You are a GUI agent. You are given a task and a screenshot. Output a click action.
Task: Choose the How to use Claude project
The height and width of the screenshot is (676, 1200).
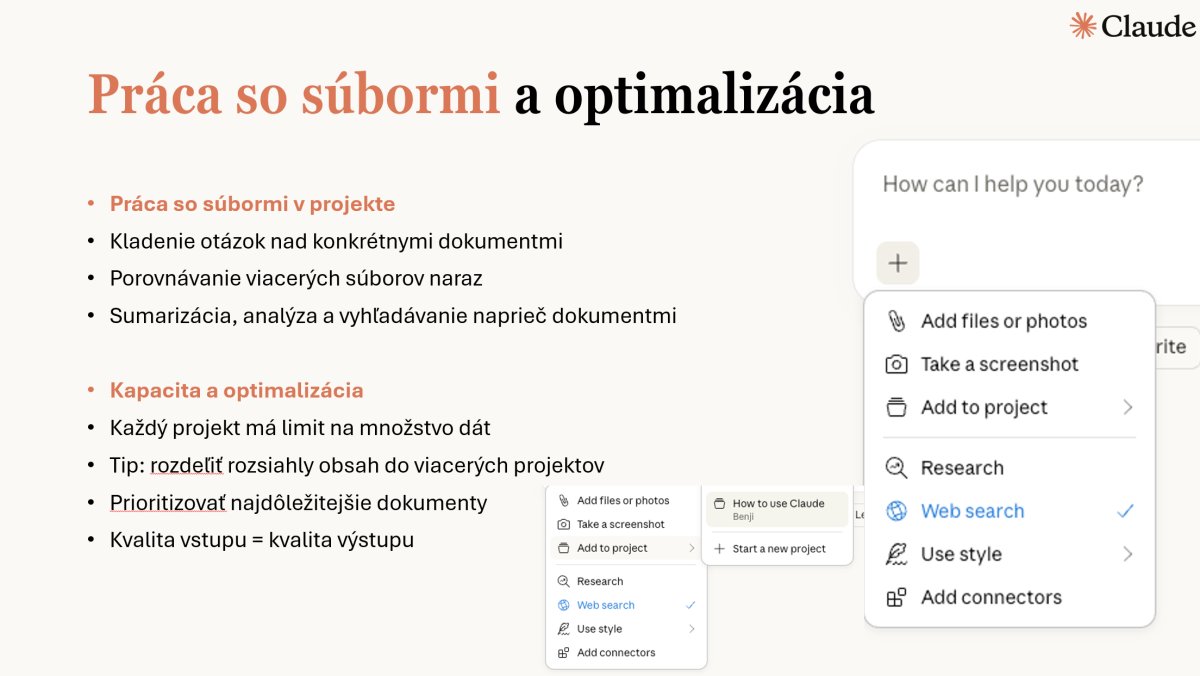(x=778, y=509)
